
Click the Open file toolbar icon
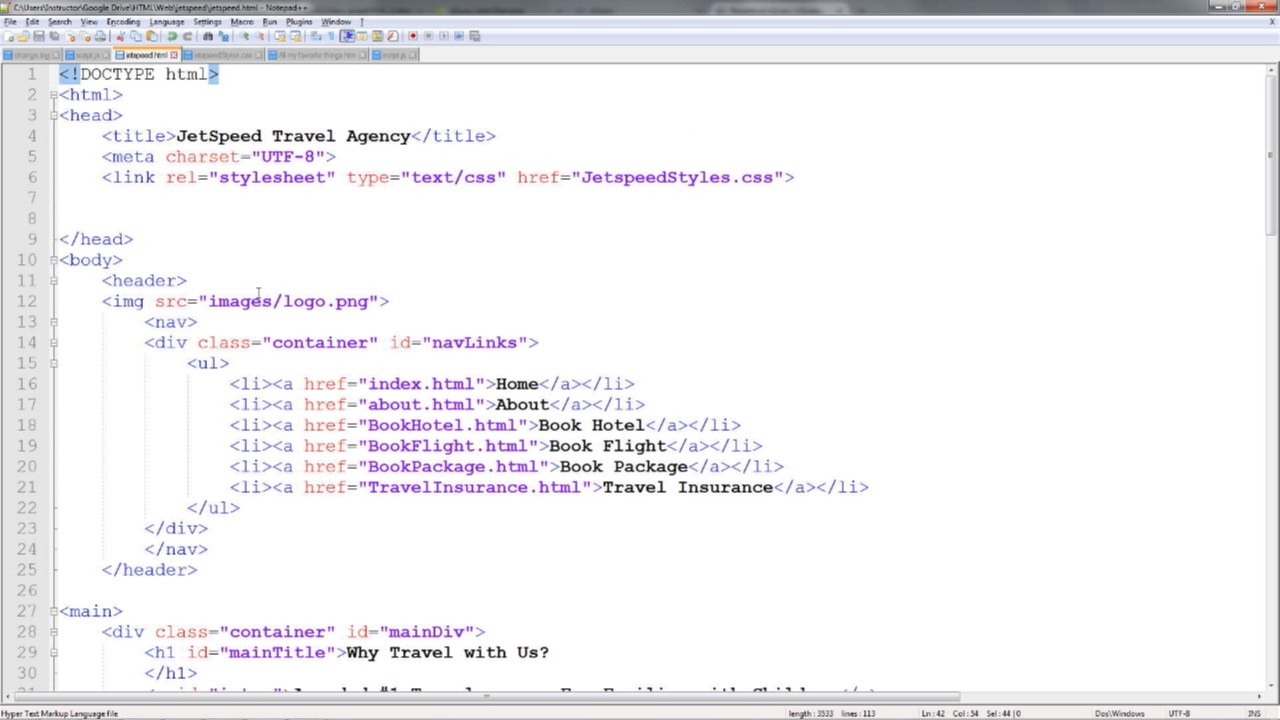(x=23, y=36)
